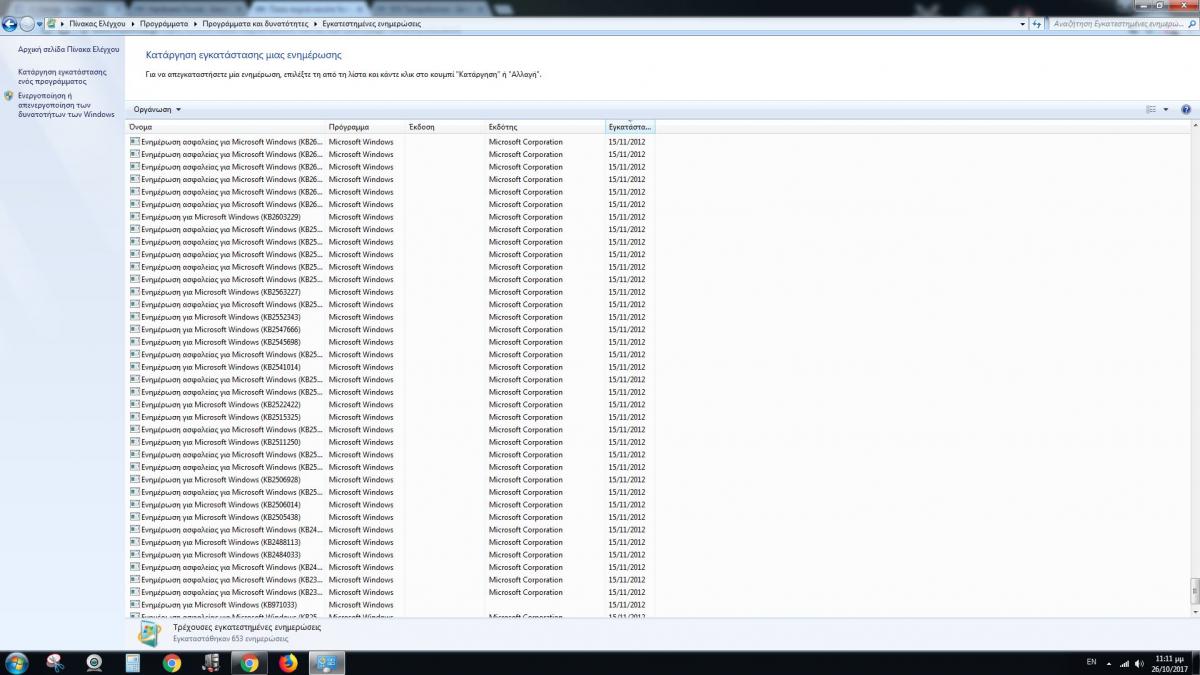Screen dimensions: 1200x675
Task: Click the change view icon
Action: click(1151, 109)
